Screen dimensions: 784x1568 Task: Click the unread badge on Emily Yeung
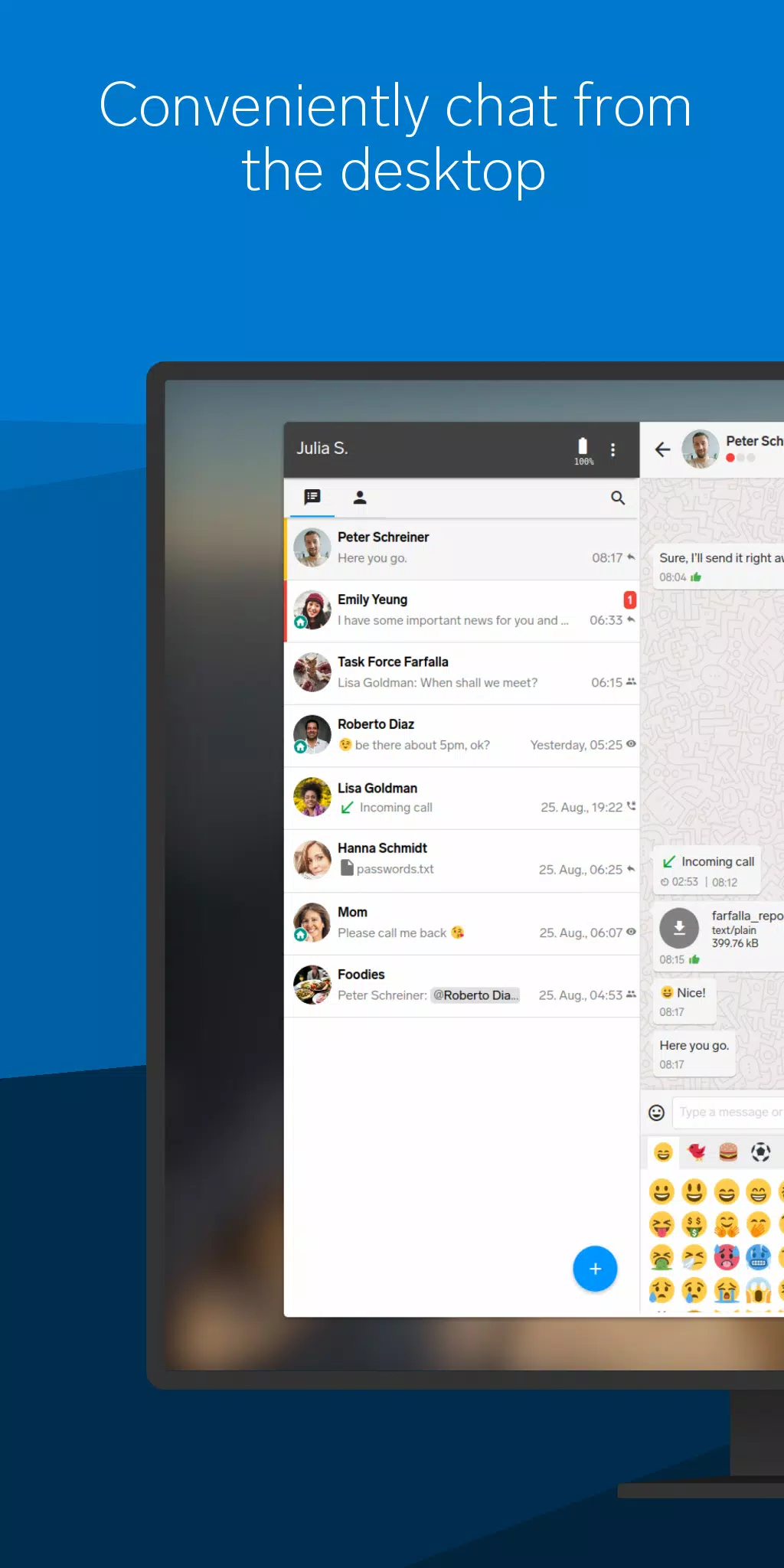630,599
